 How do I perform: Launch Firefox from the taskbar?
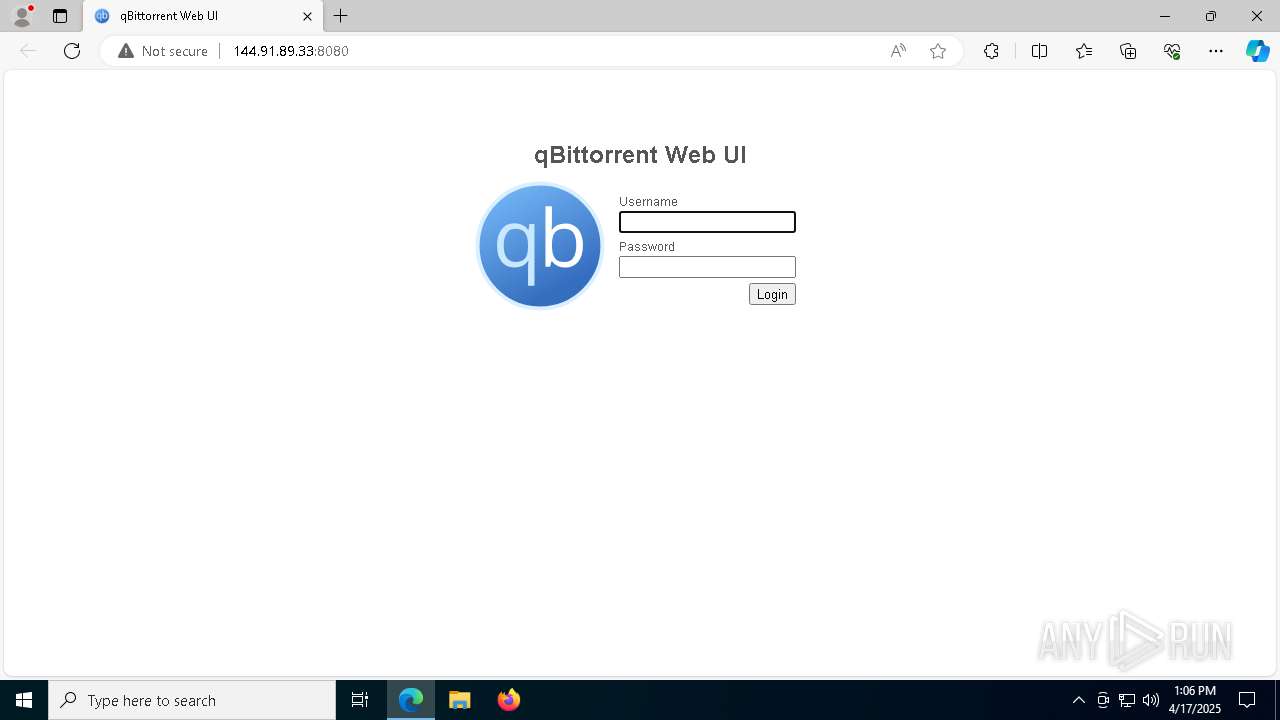(509, 700)
